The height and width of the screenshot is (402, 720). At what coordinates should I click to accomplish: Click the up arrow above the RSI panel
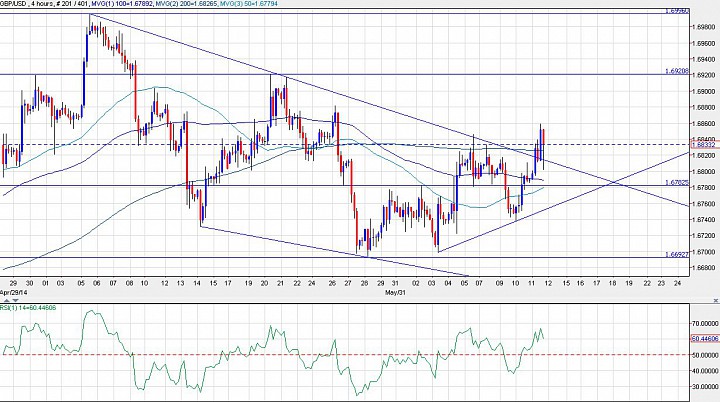tap(7, 300)
